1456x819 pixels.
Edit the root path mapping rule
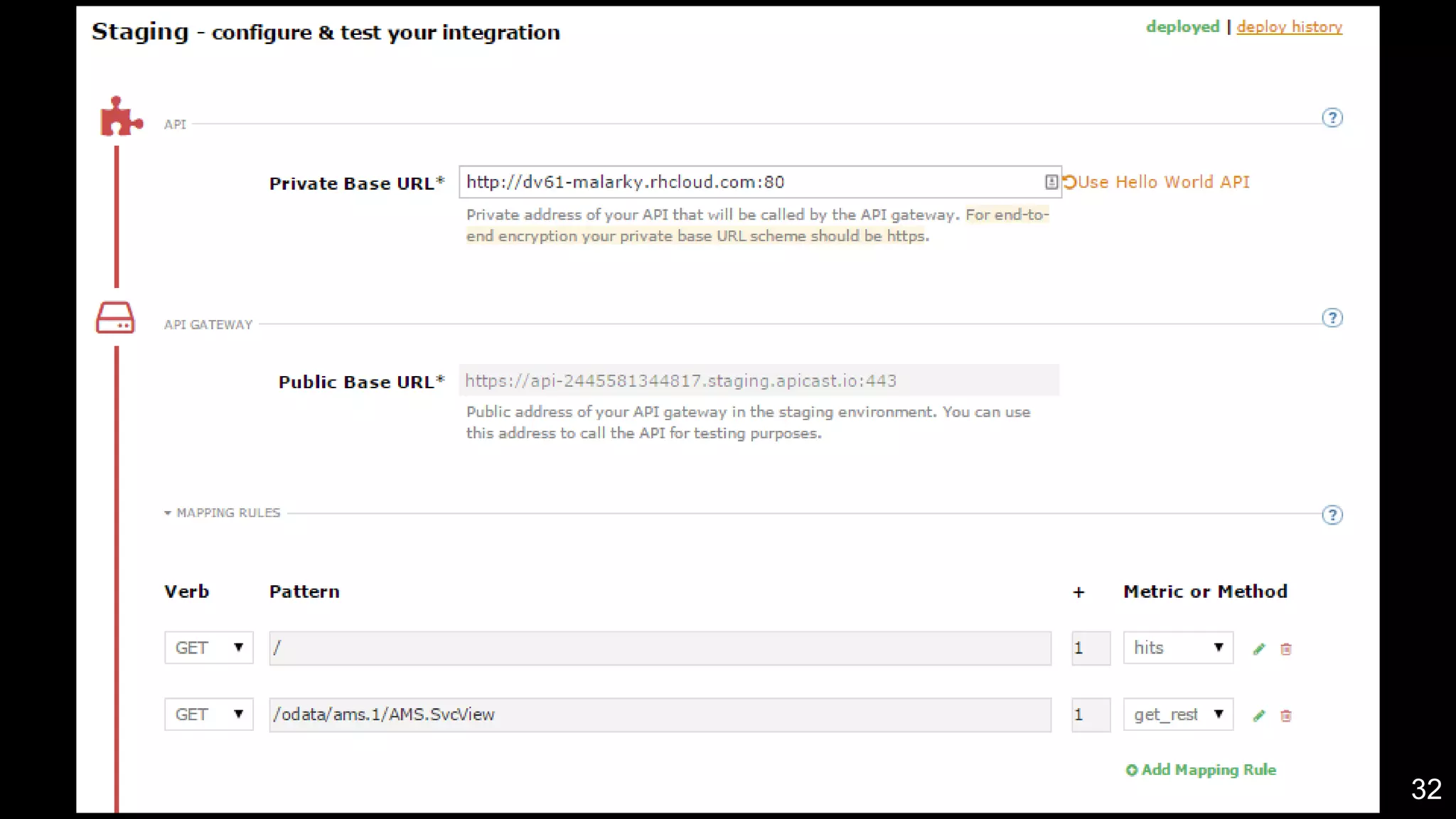coord(1259,648)
